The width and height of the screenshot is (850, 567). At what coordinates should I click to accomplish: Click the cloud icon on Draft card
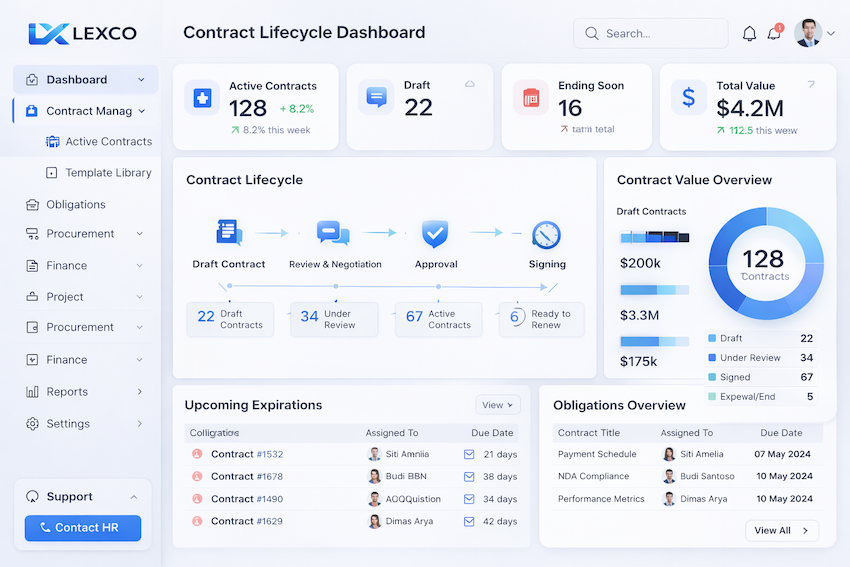tap(470, 84)
